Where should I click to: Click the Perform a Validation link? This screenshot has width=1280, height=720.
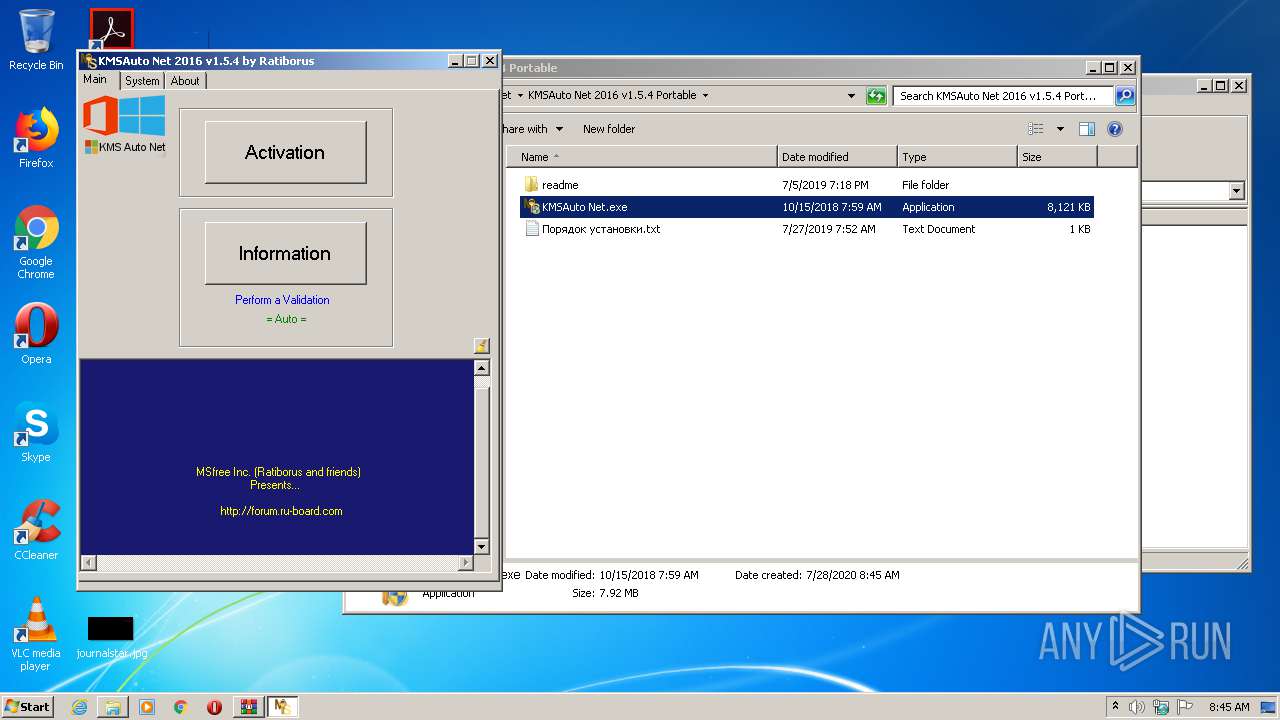(x=282, y=300)
